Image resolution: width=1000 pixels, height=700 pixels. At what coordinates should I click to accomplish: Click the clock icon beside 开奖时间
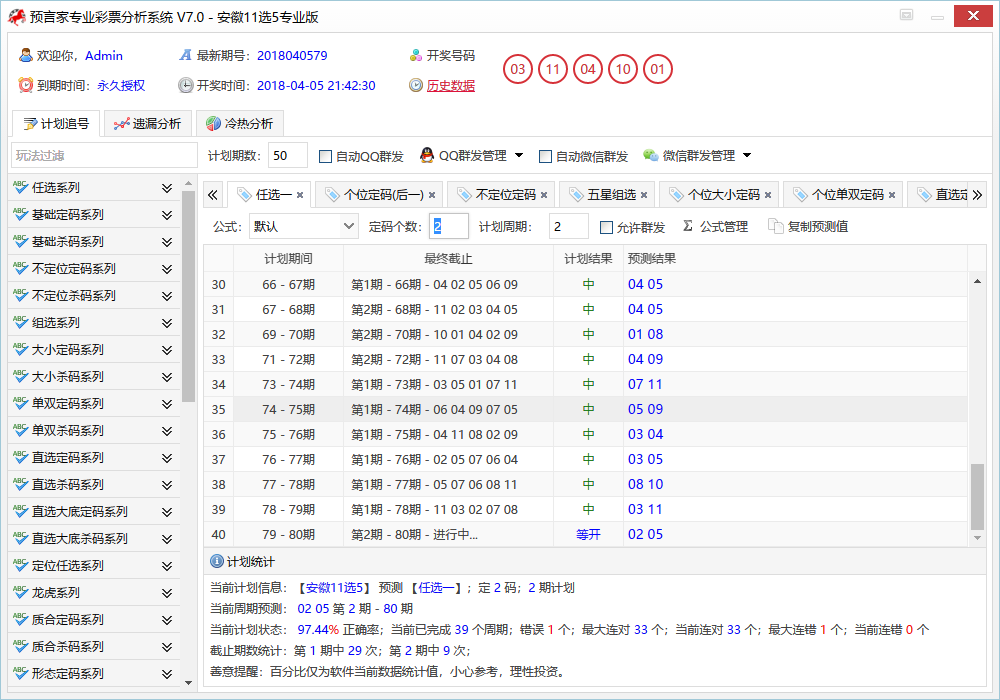(186, 85)
